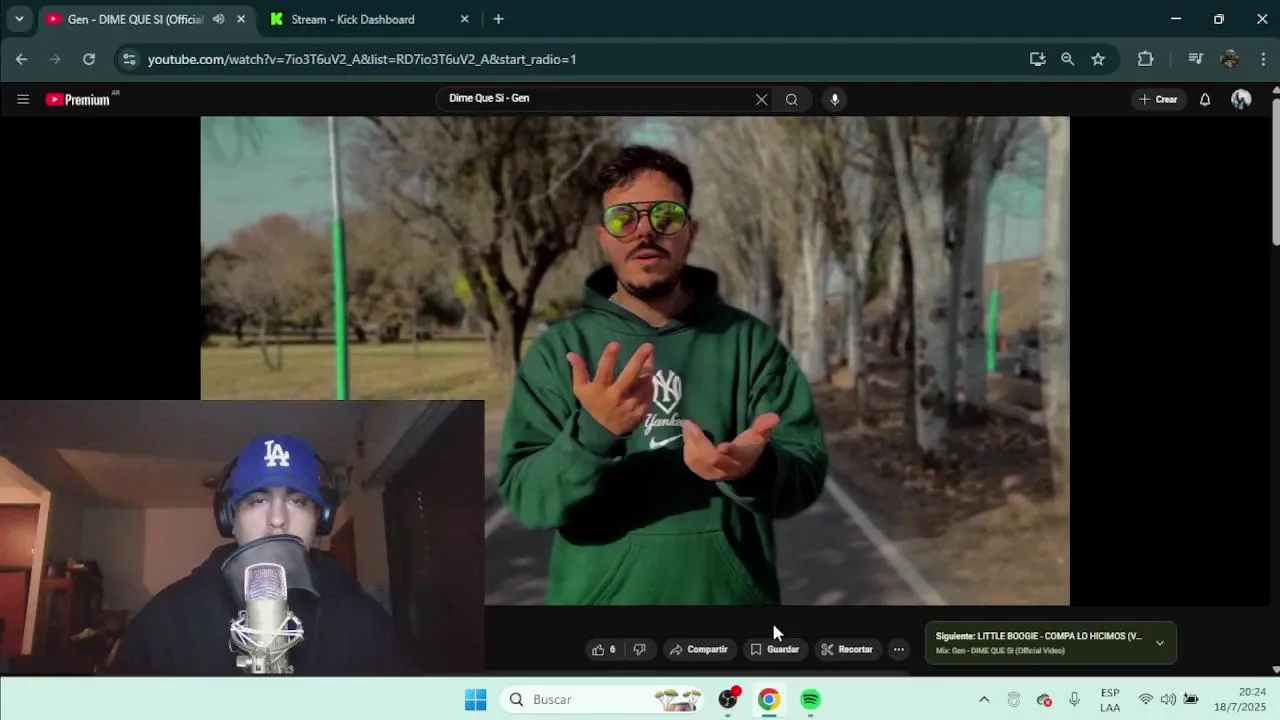Mute the tab using the audio speaker icon
The height and width of the screenshot is (720, 1280).
[218, 19]
